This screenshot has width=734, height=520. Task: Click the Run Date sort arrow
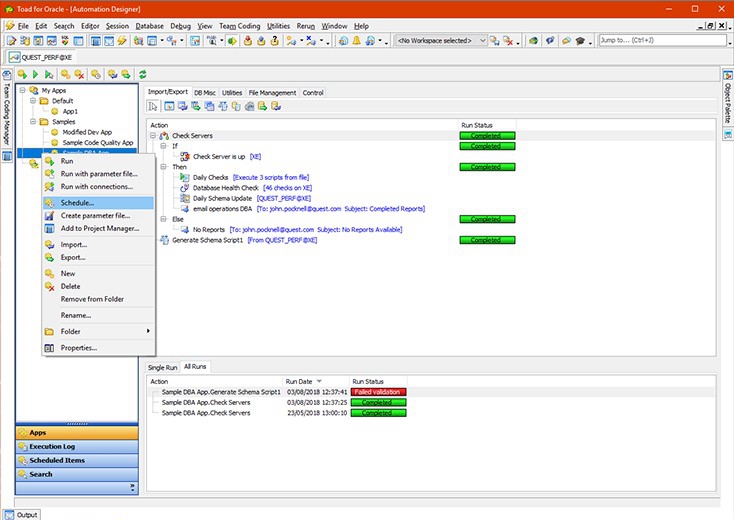[319, 381]
